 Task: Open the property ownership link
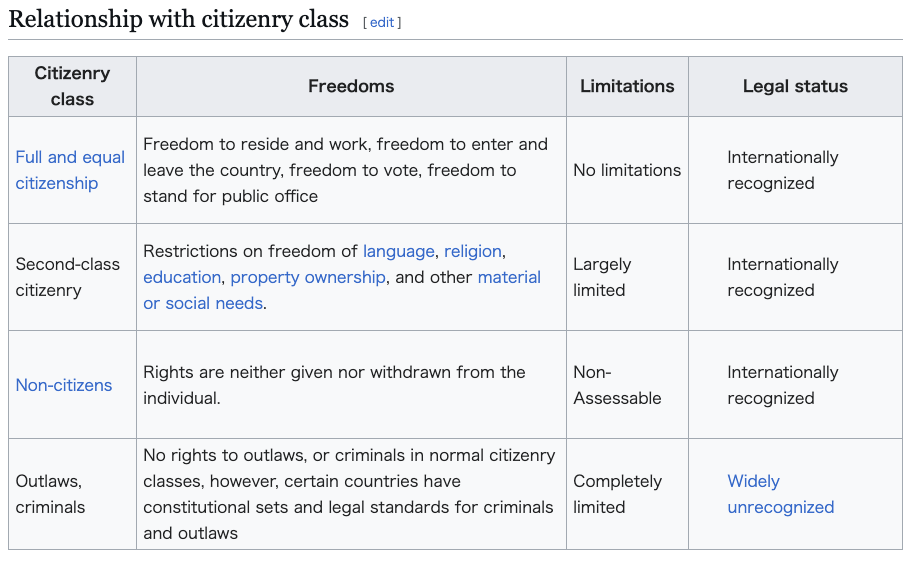(307, 277)
